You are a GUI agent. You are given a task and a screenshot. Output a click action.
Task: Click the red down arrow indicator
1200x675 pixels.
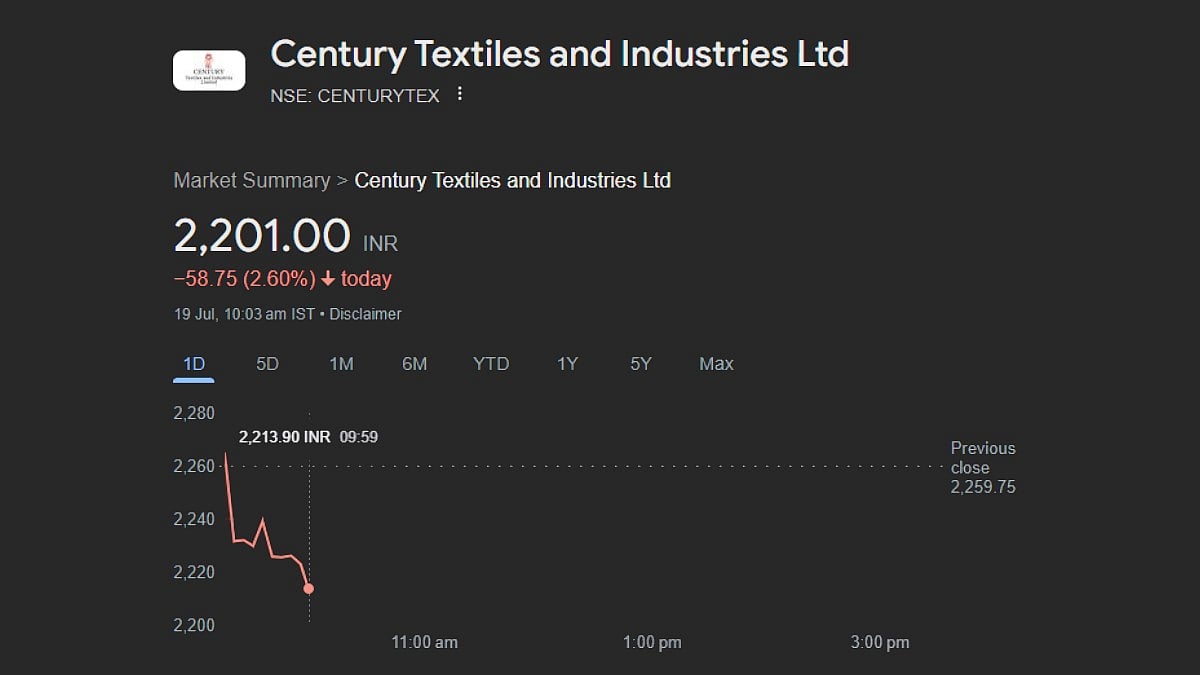click(x=328, y=279)
